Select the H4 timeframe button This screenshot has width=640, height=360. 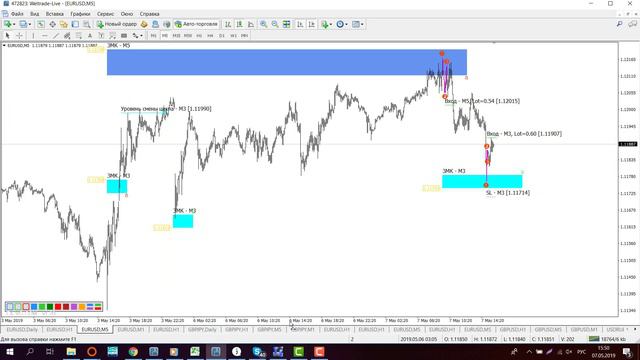[210, 36]
